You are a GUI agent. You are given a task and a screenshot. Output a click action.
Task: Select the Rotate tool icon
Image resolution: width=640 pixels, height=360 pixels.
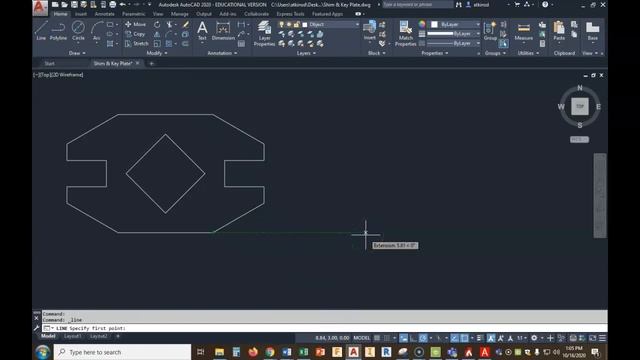[157, 24]
